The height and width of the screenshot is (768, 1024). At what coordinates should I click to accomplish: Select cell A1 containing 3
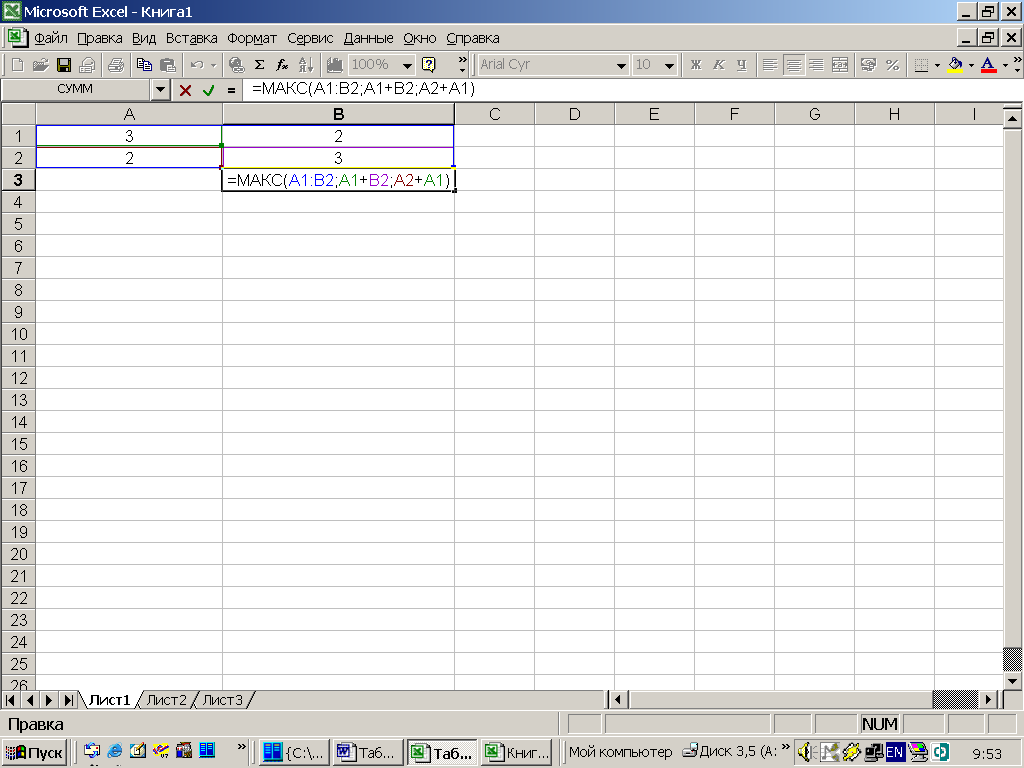129,136
